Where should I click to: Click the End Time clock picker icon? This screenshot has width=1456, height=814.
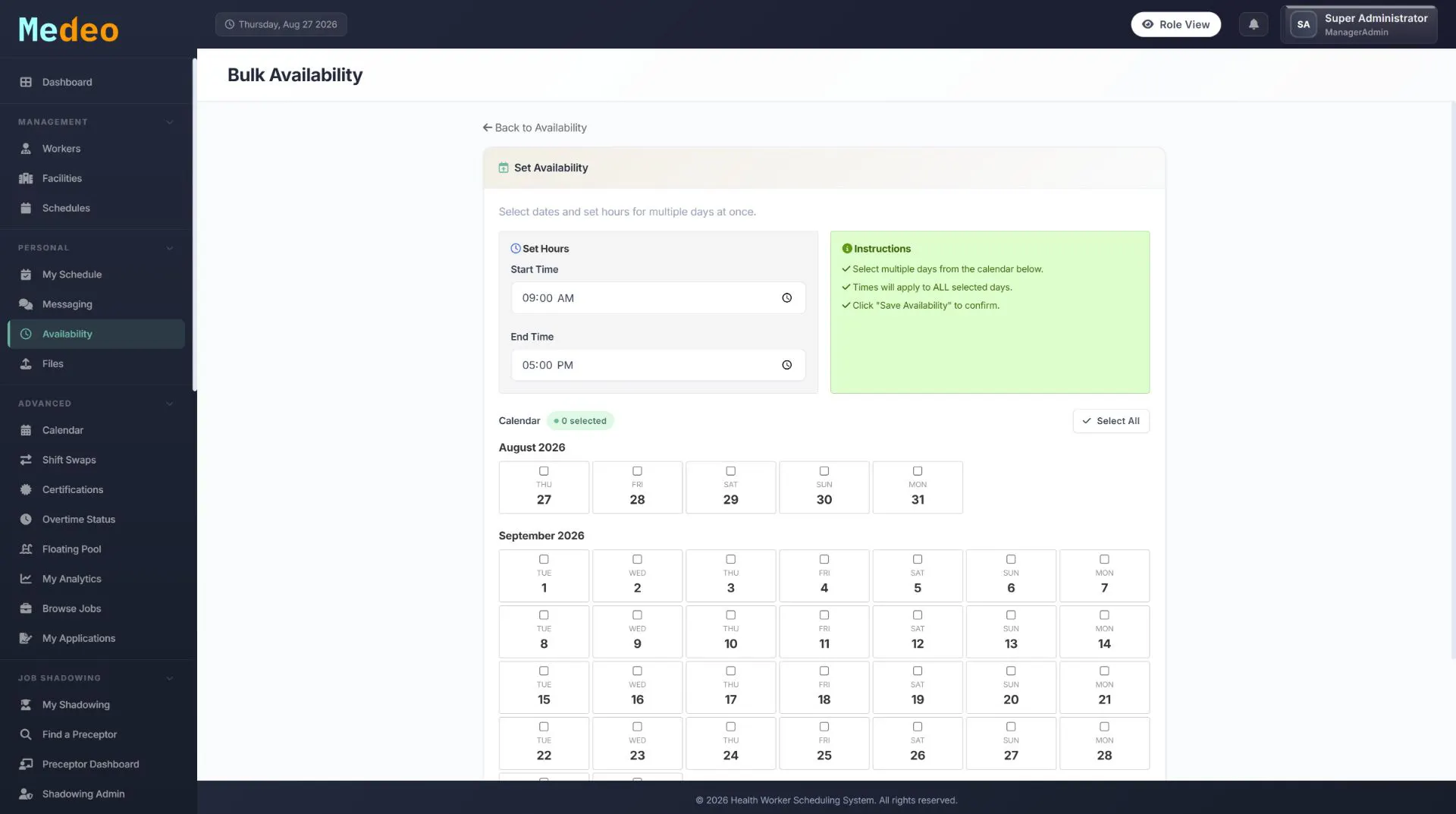(x=786, y=365)
